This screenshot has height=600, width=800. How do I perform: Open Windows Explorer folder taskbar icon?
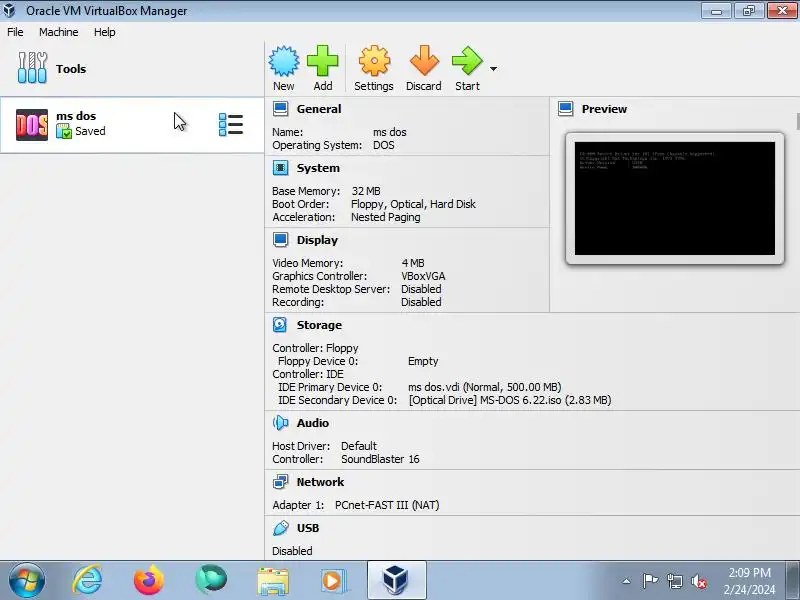pyautogui.click(x=273, y=581)
